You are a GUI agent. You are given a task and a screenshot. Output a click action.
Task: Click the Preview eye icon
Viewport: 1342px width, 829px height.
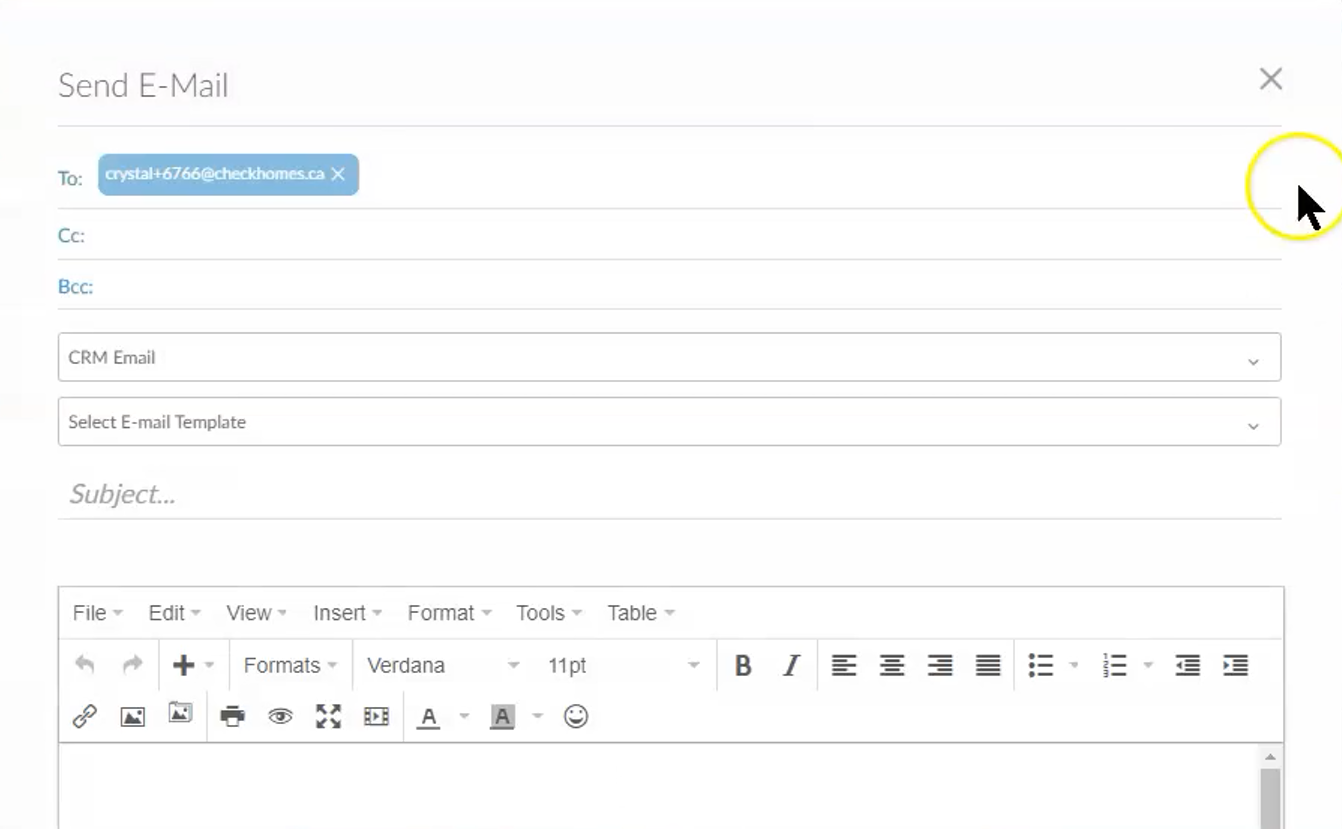point(280,716)
